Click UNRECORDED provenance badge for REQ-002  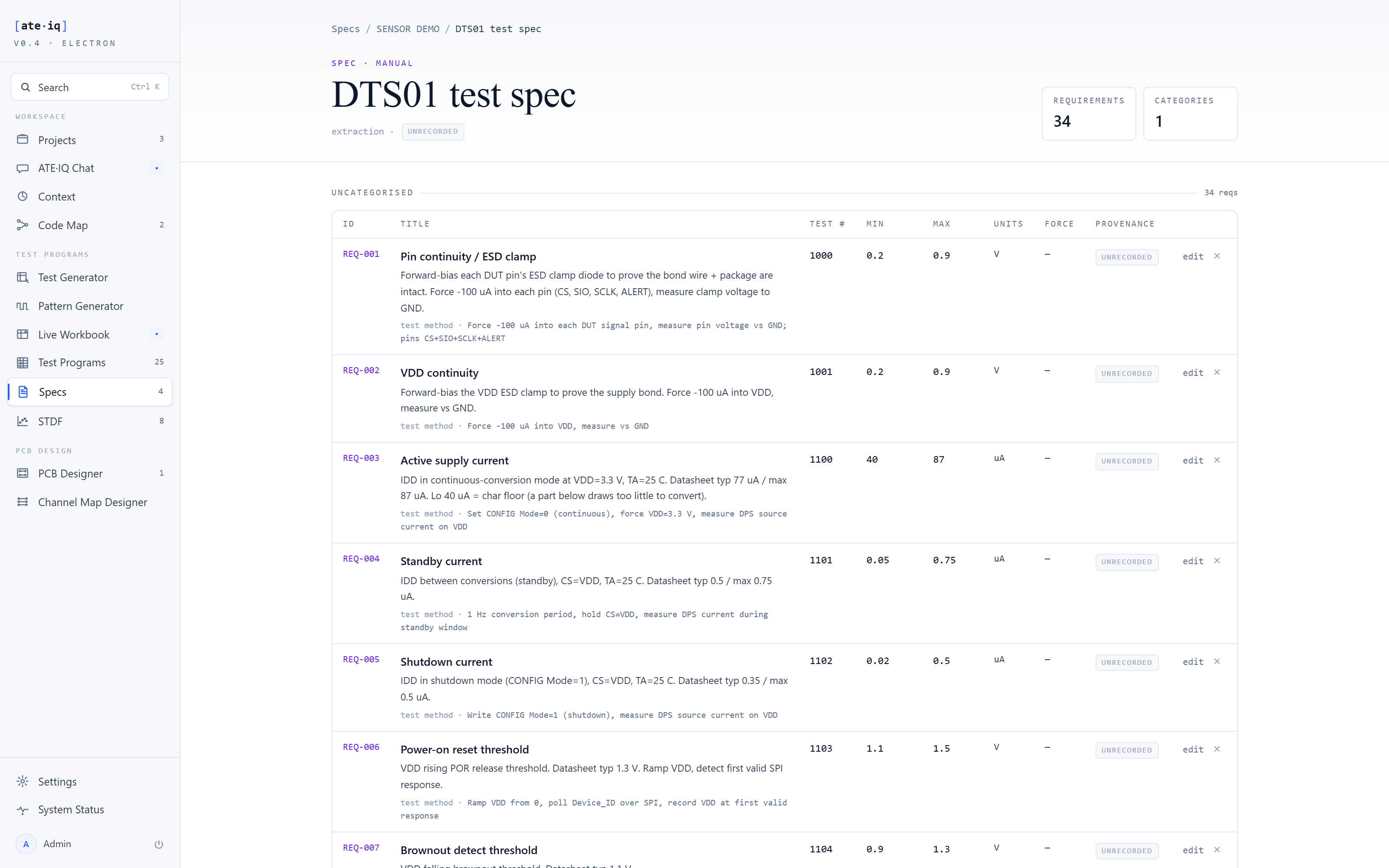point(1127,374)
